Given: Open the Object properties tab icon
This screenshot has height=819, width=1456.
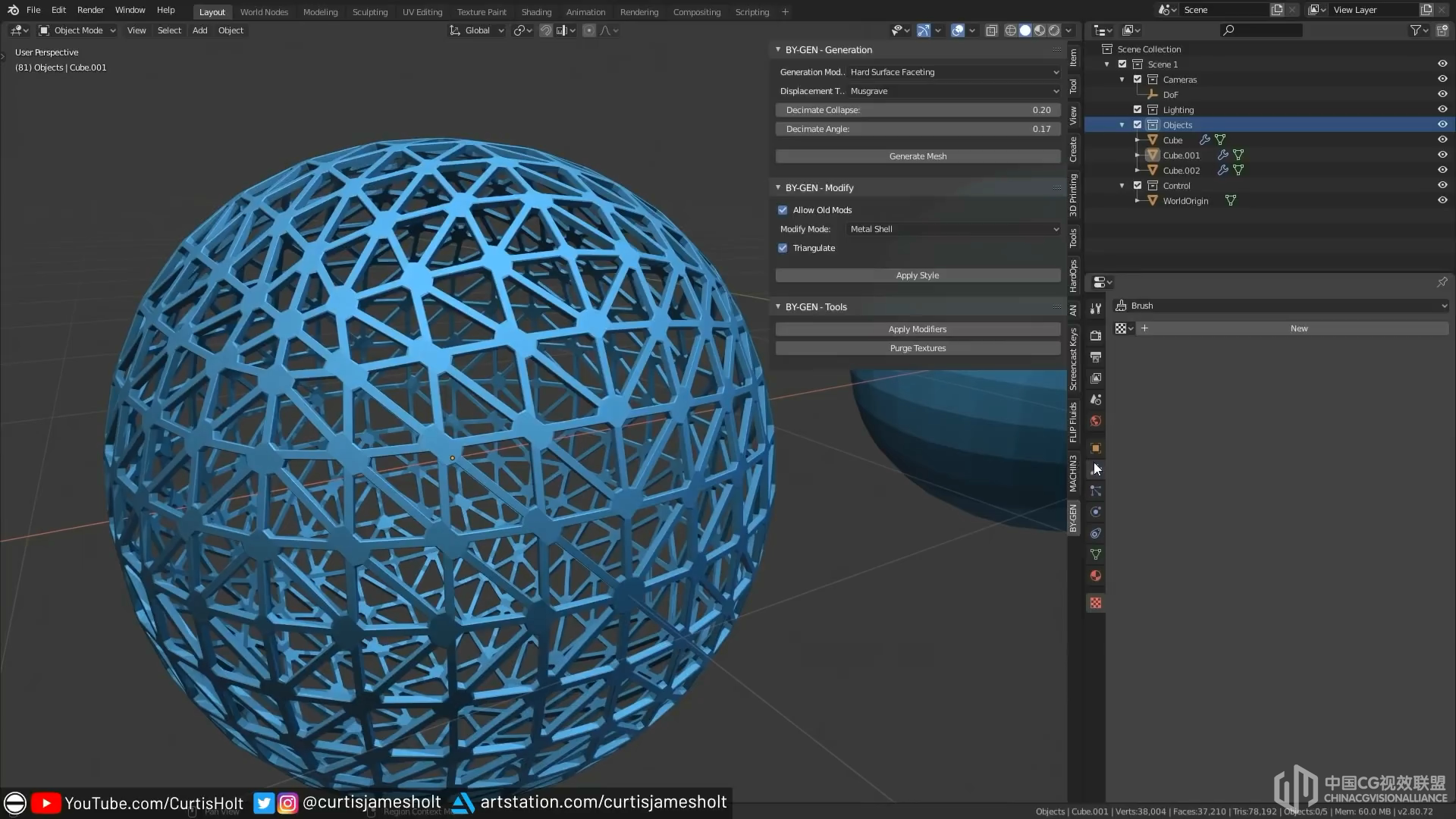Looking at the screenshot, I should [1096, 448].
